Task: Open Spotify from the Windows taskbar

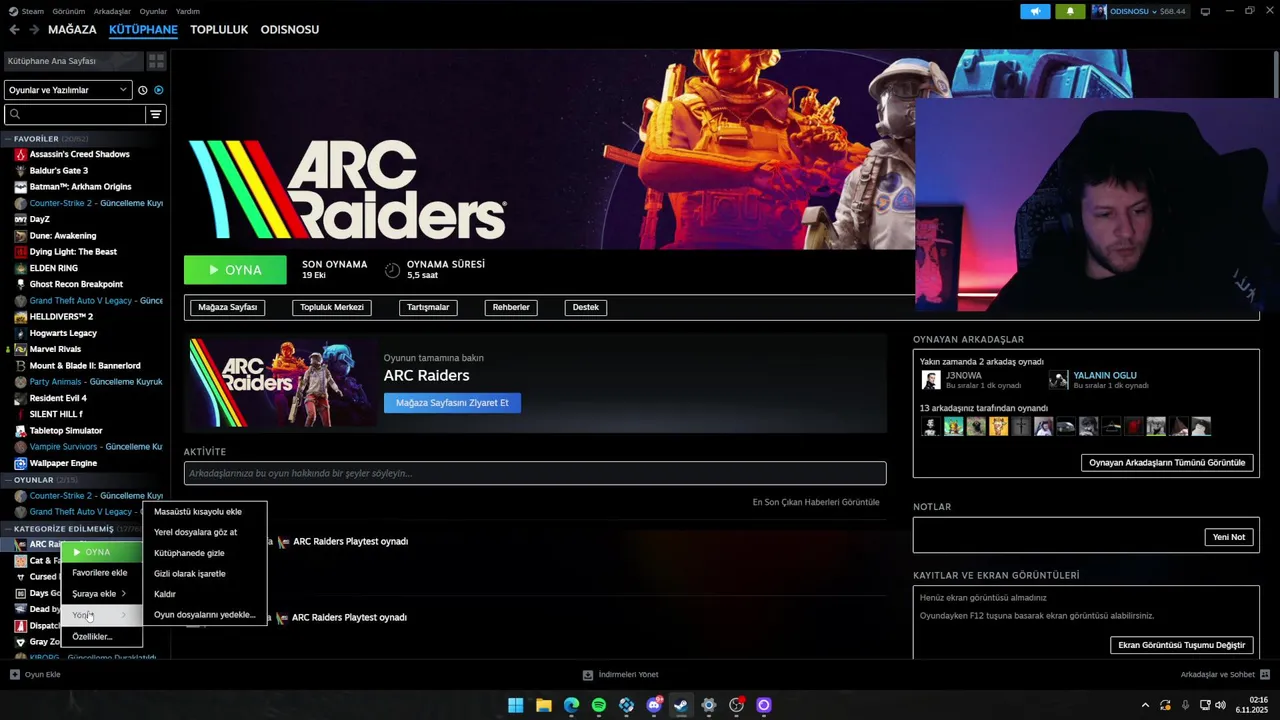Action: tap(599, 705)
